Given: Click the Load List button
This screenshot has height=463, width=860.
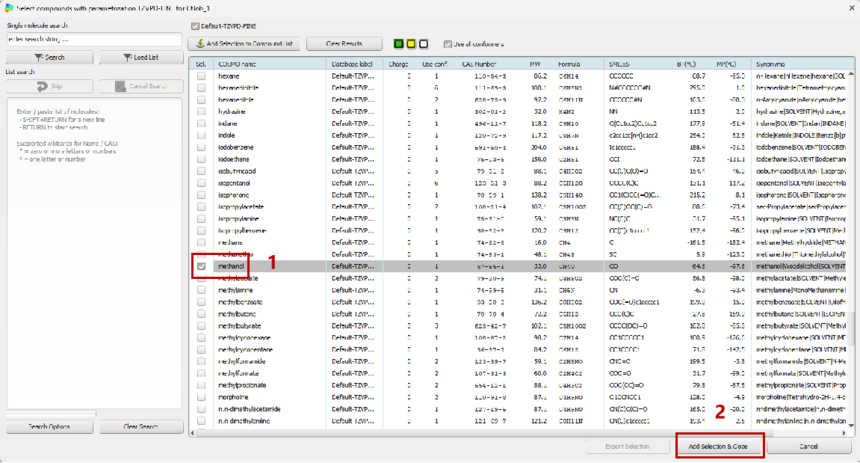Looking at the screenshot, I should click(140, 58).
